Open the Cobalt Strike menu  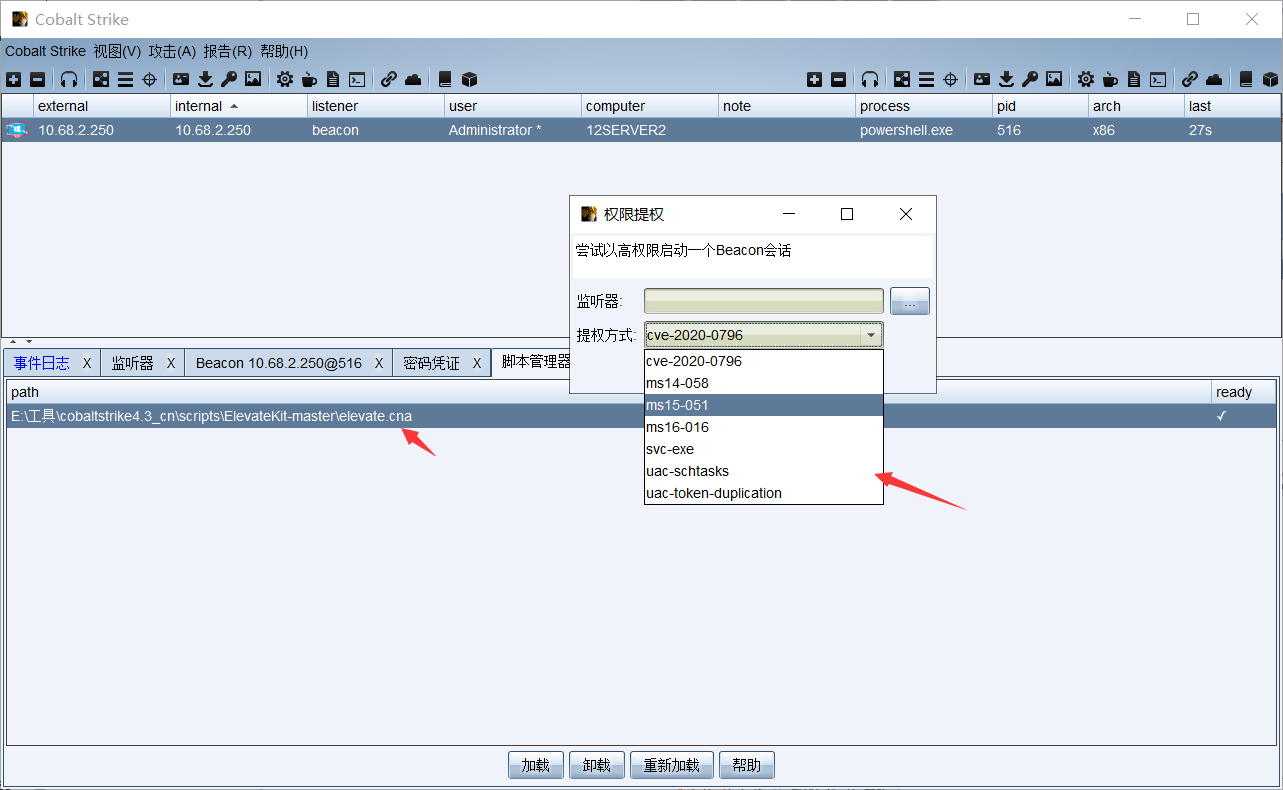(45, 51)
